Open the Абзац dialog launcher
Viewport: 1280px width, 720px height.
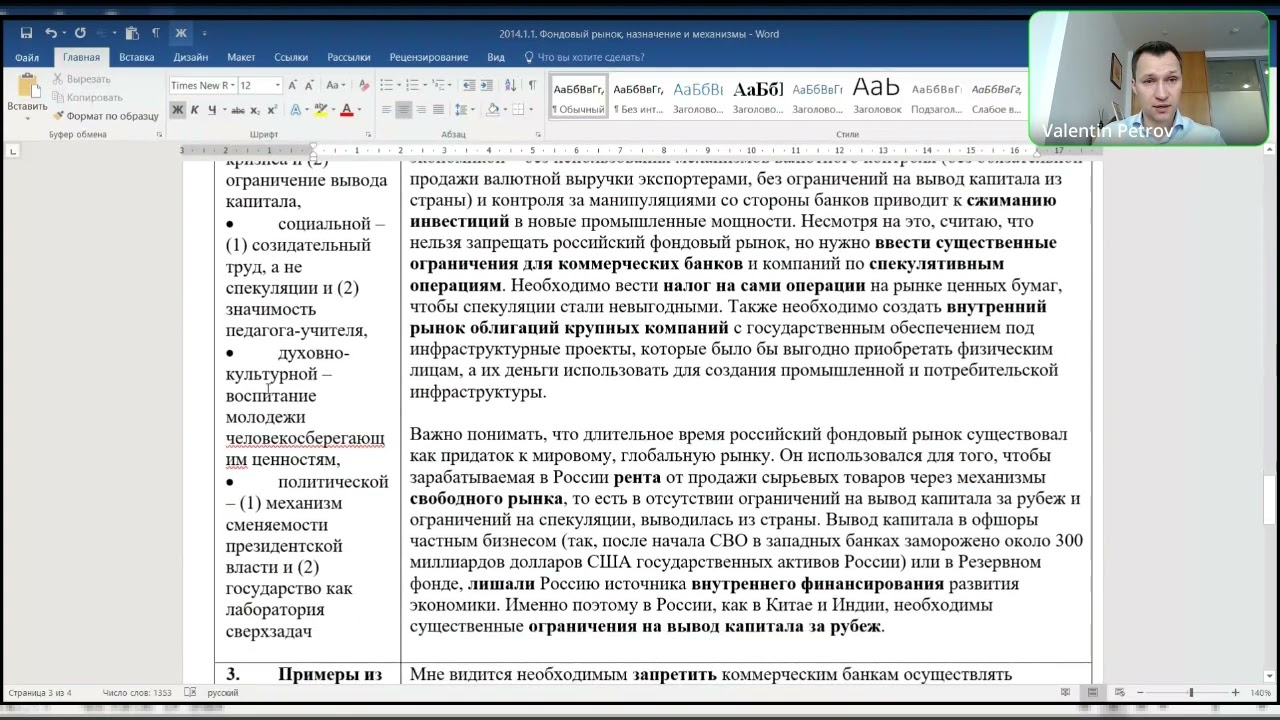(x=538, y=134)
